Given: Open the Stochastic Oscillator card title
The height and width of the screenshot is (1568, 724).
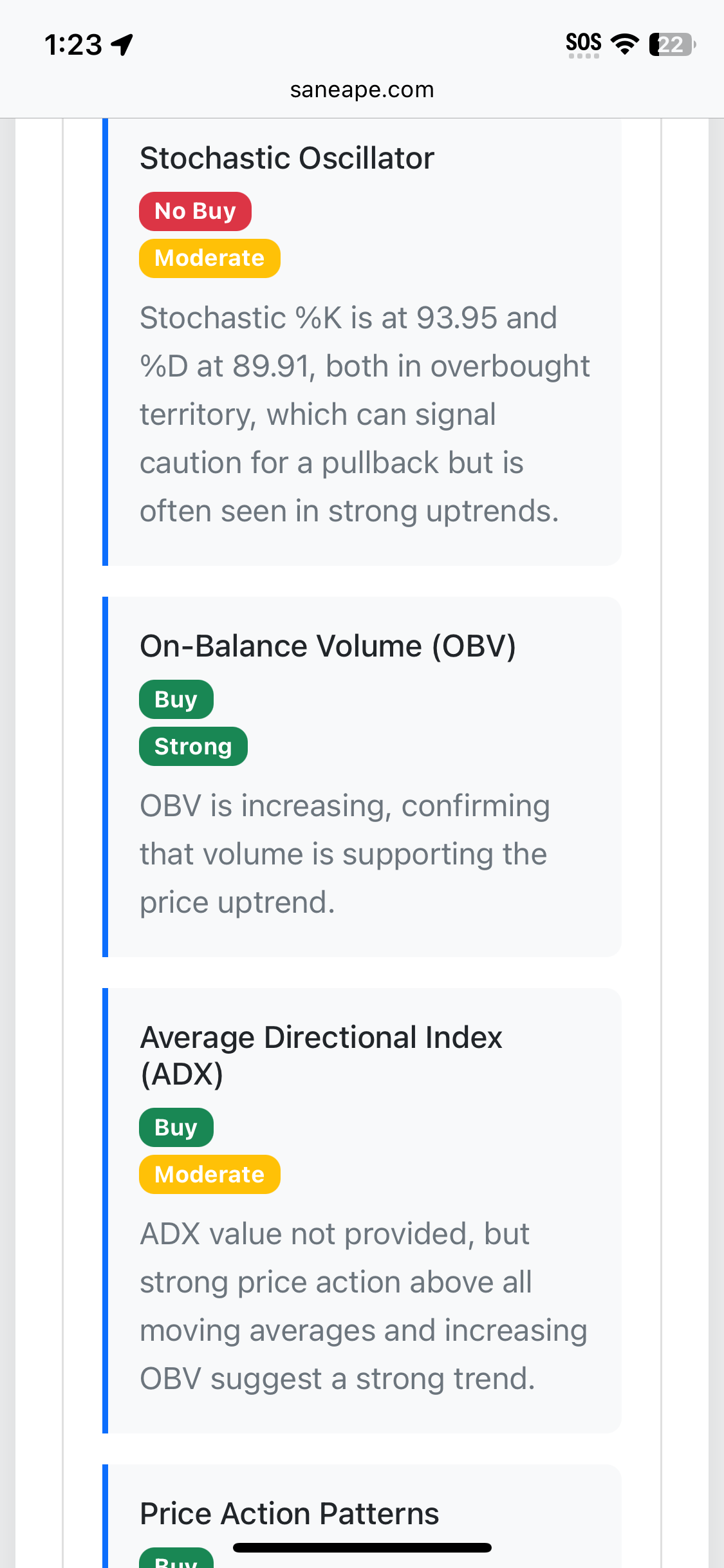Looking at the screenshot, I should pos(287,158).
